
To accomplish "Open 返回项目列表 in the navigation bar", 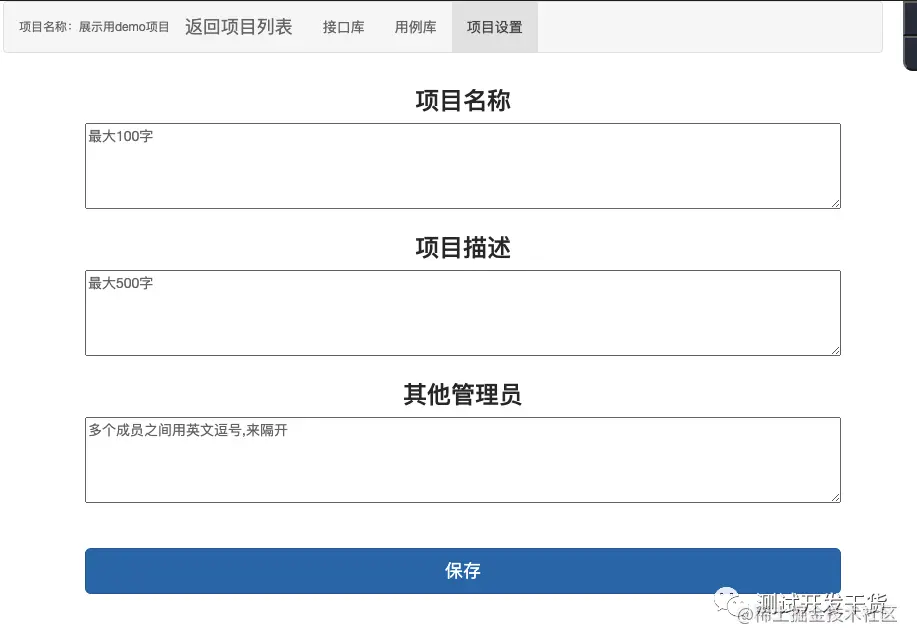I will pyautogui.click(x=239, y=27).
